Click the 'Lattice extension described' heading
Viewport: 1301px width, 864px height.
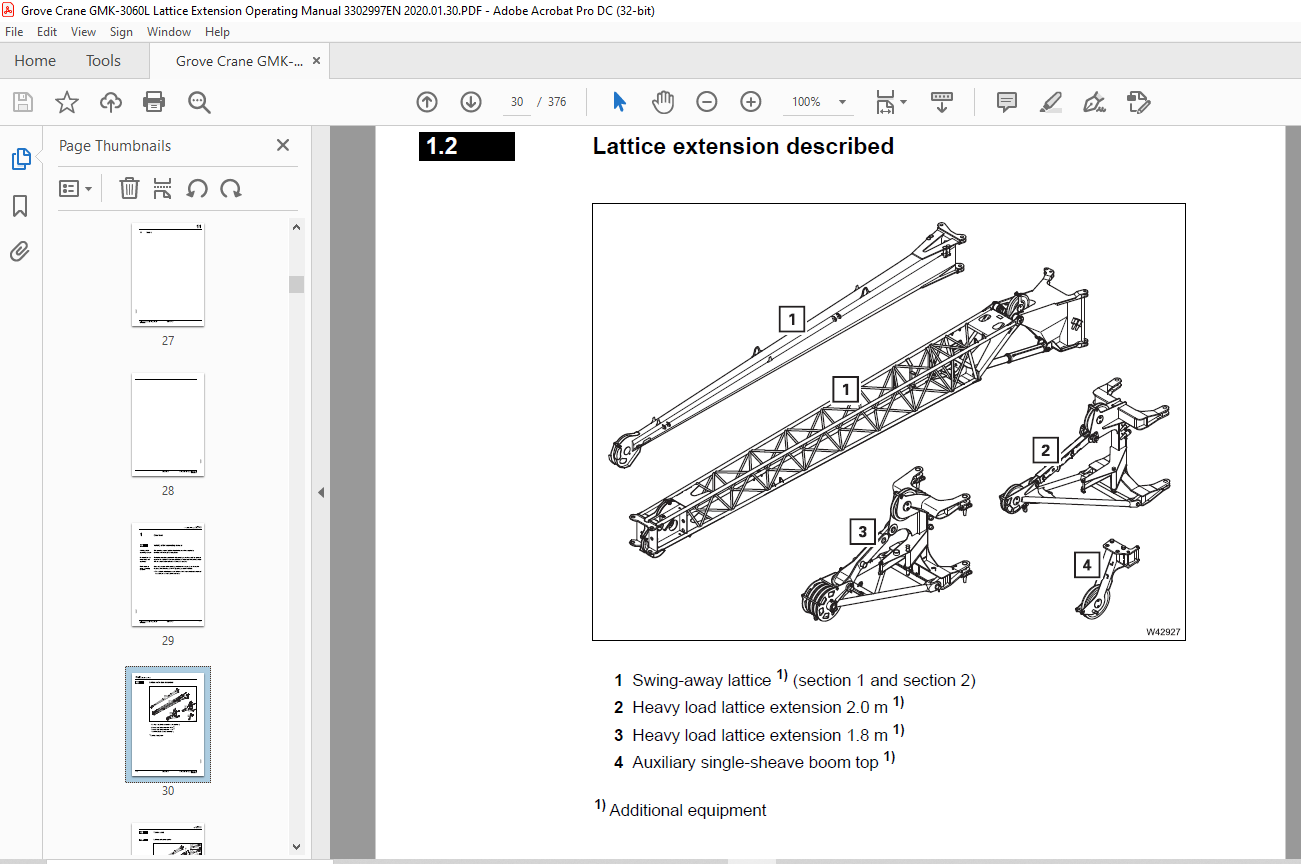tap(743, 146)
